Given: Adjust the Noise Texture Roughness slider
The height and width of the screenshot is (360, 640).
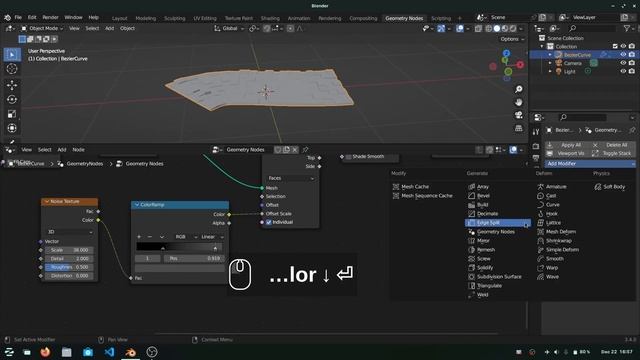Looking at the screenshot, I should tap(69, 267).
